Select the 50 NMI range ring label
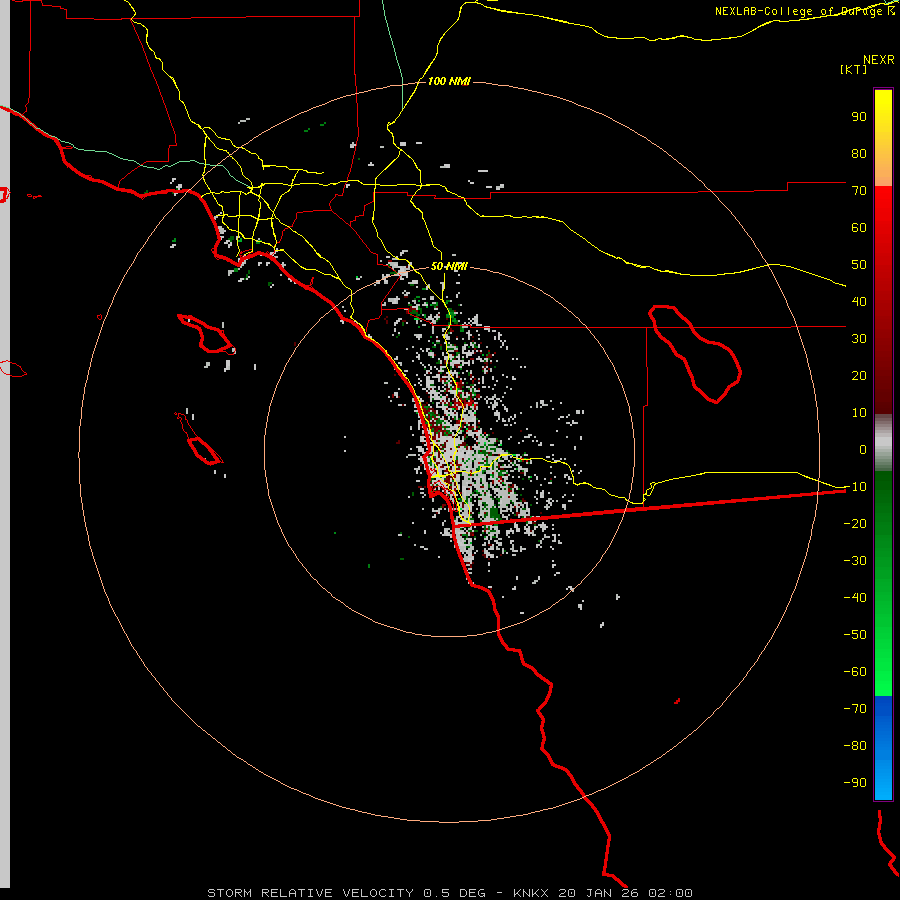Image resolution: width=900 pixels, height=900 pixels. point(449,266)
